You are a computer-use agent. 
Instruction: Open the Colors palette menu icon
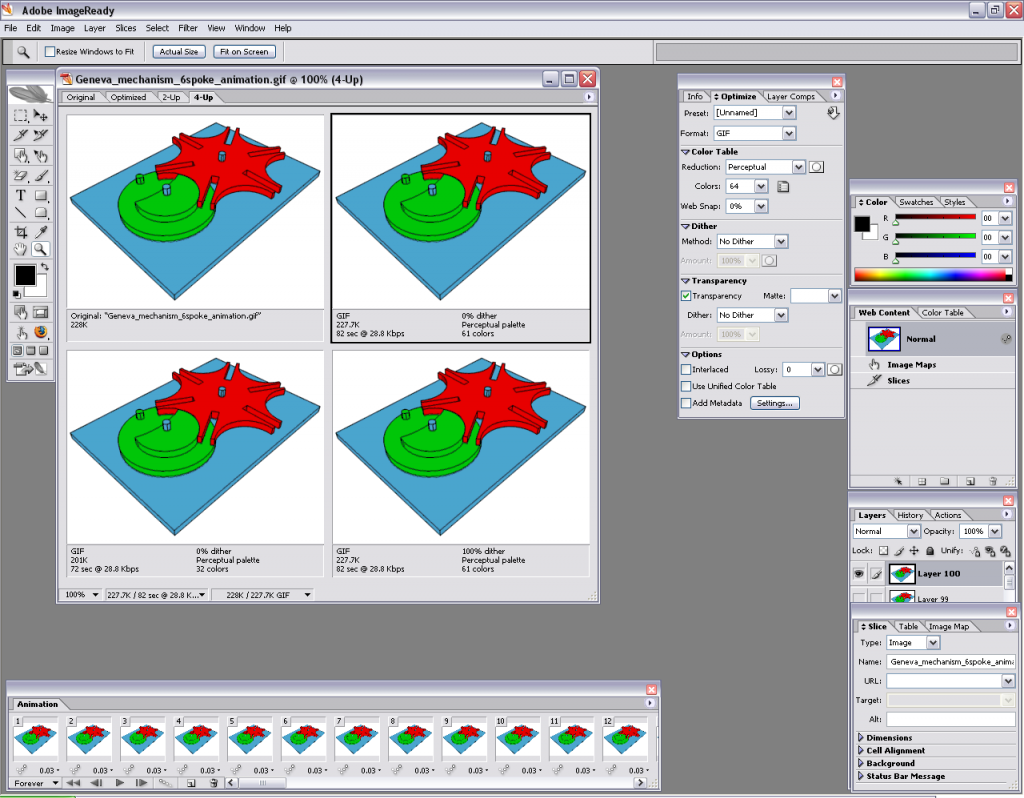tap(783, 187)
